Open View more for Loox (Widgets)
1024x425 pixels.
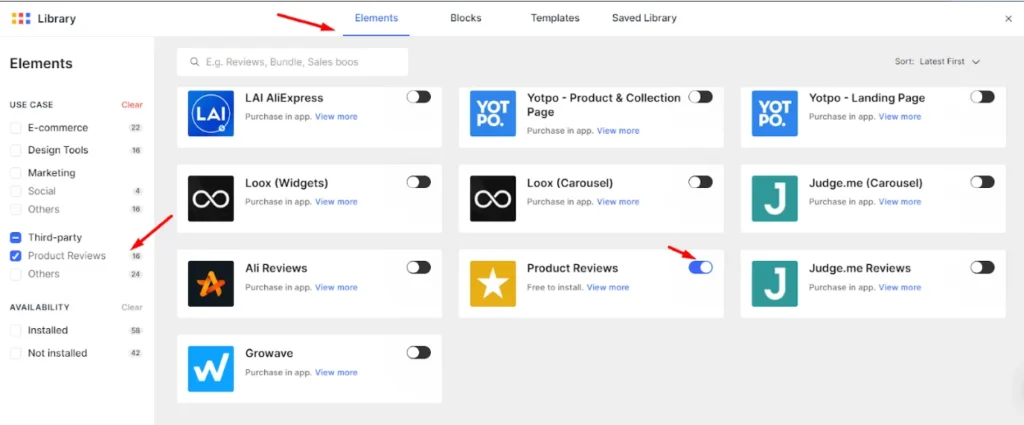336,202
